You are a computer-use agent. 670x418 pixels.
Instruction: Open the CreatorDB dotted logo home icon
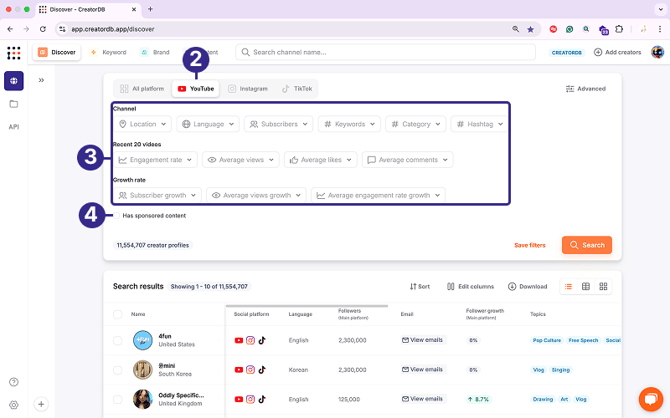pos(14,53)
